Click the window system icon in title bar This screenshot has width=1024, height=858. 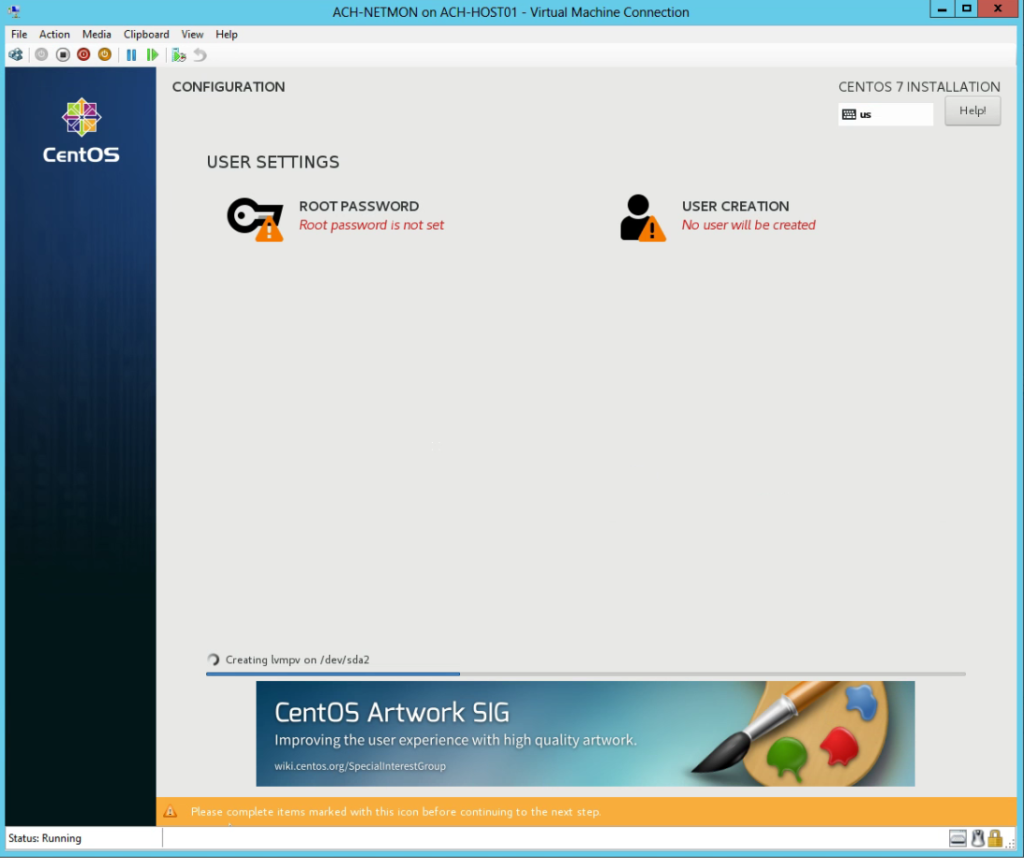(14, 11)
